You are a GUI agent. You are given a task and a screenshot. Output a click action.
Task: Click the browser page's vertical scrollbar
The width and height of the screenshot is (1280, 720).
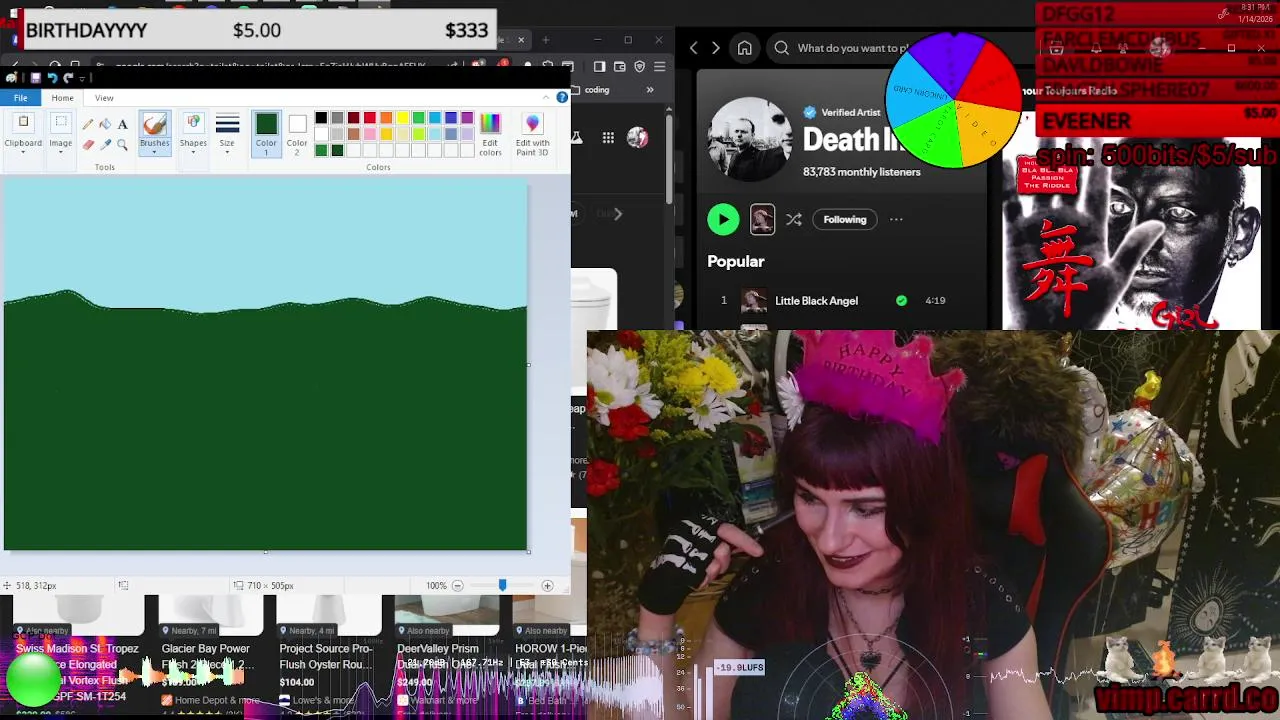pos(668,160)
